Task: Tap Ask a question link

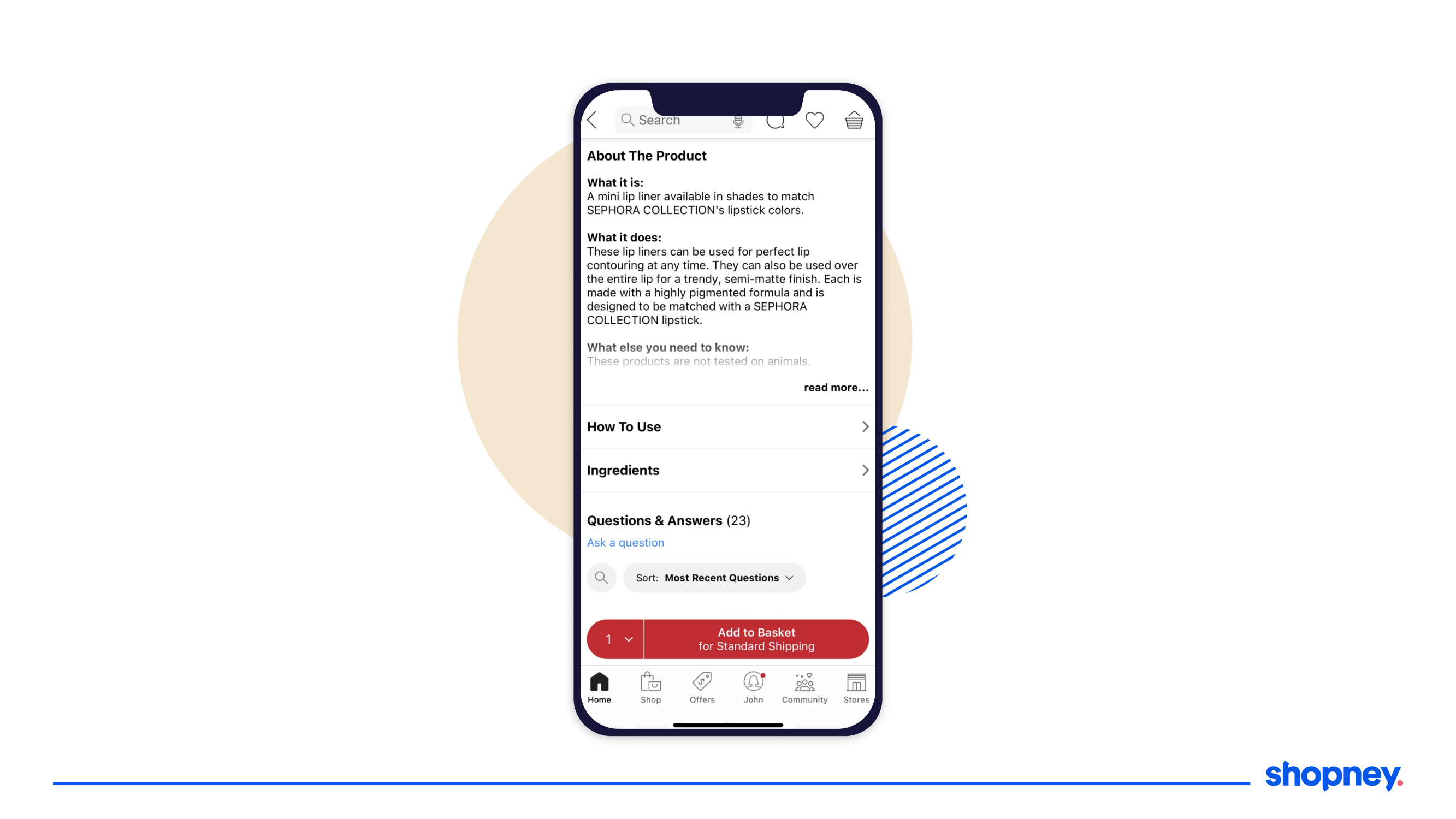Action: pyautogui.click(x=624, y=542)
